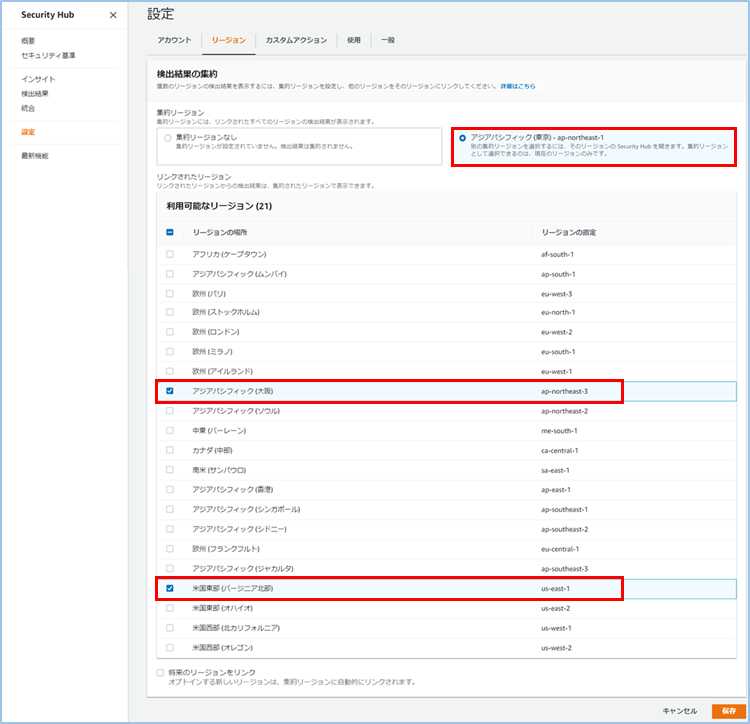Enable 将来のリージョンをリンク checkbox

(x=161, y=673)
